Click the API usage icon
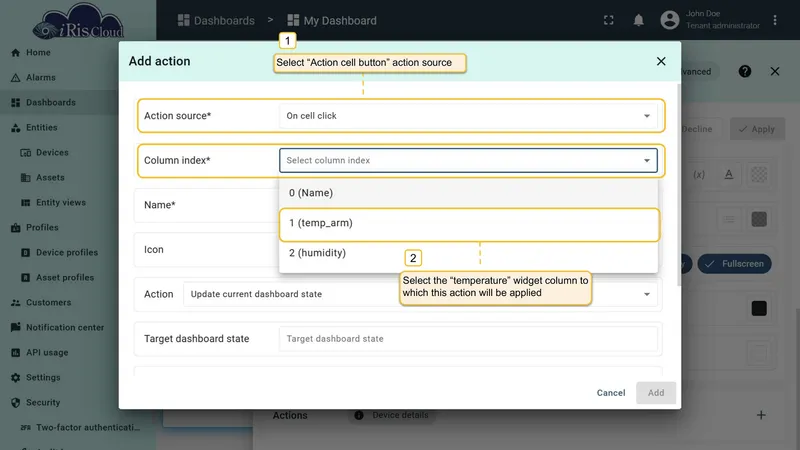Viewport: 800px width, 450px height. (15, 353)
